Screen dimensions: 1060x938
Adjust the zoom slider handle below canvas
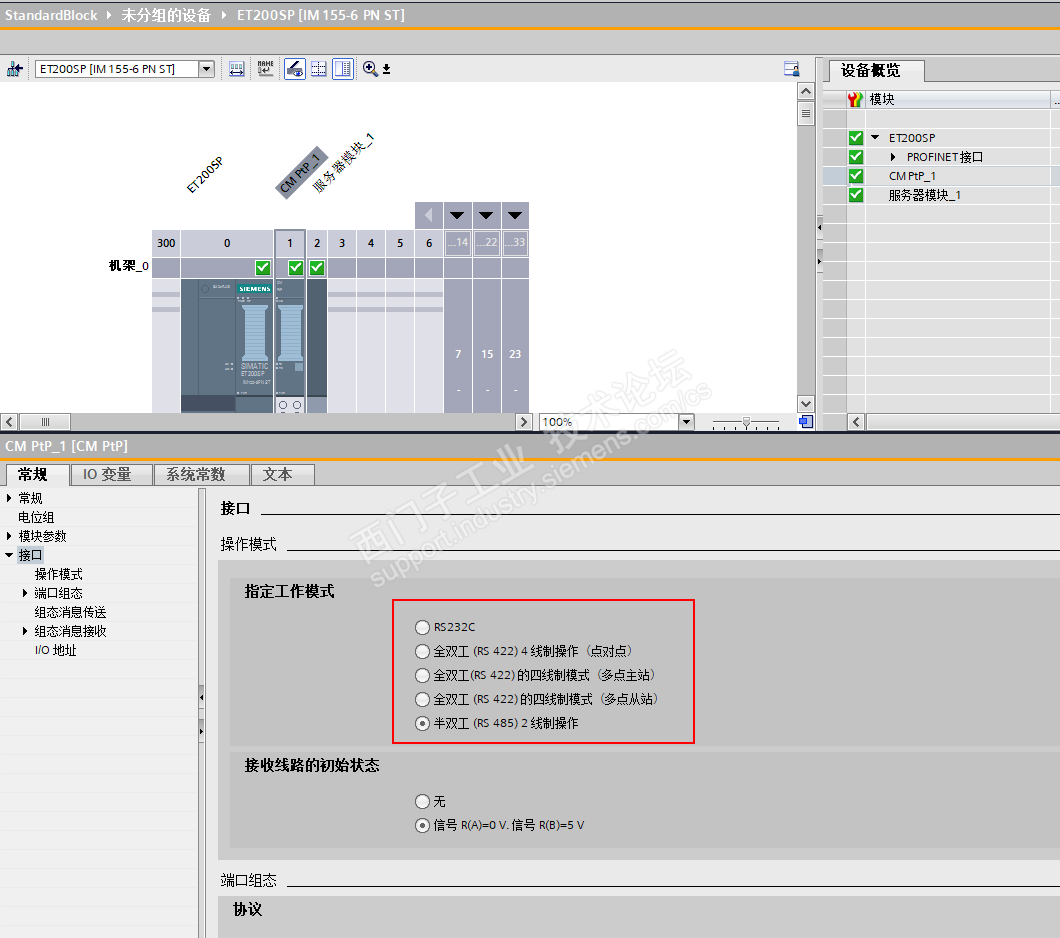pyautogui.click(x=746, y=422)
